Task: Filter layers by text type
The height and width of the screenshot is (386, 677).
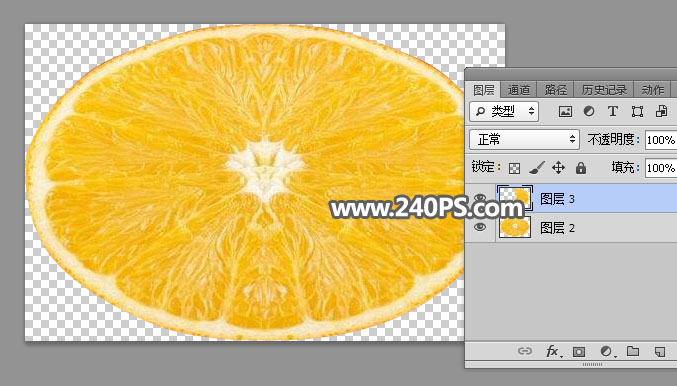Action: (x=613, y=111)
